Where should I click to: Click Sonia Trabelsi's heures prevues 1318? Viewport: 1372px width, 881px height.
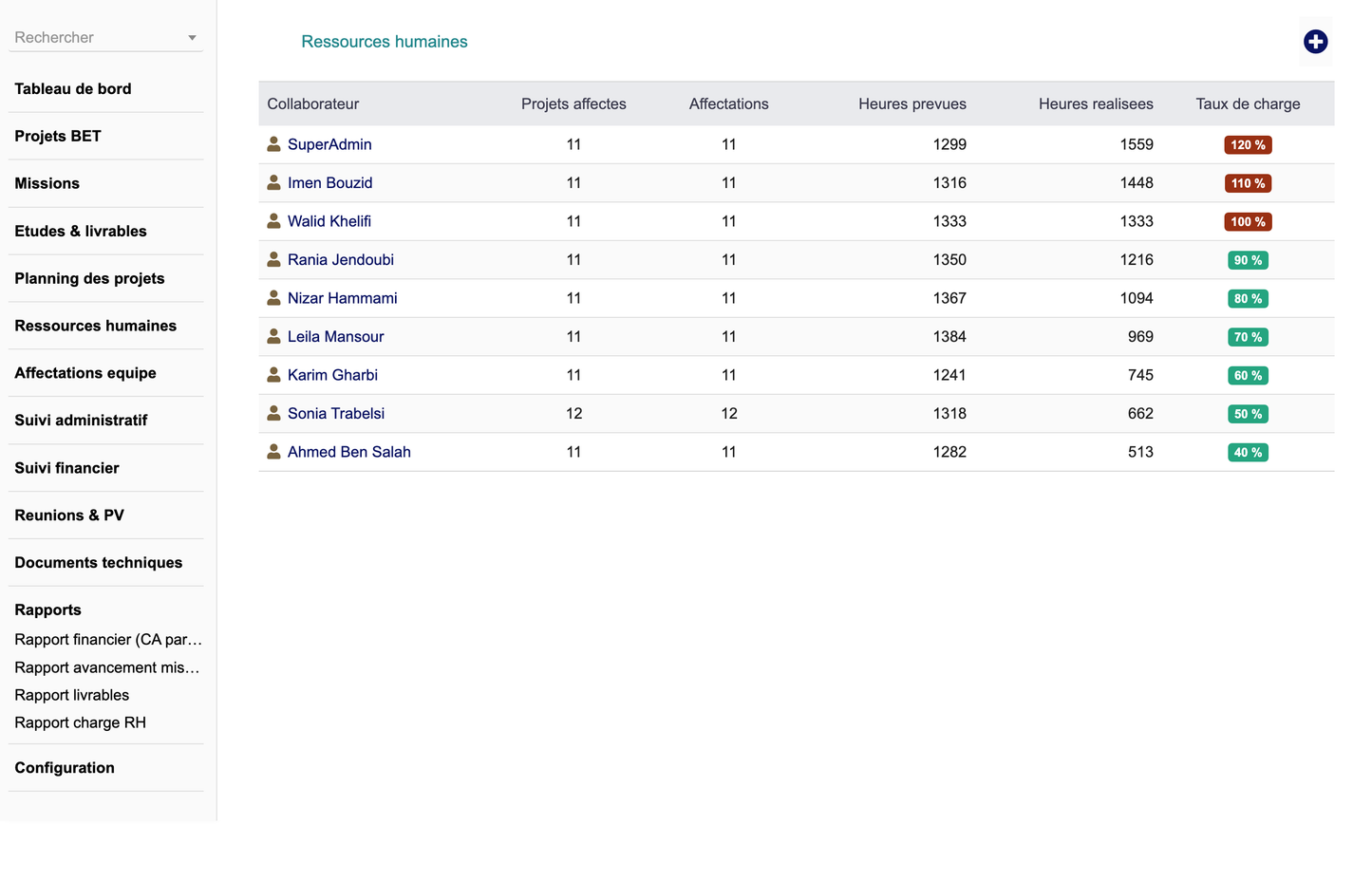[949, 413]
